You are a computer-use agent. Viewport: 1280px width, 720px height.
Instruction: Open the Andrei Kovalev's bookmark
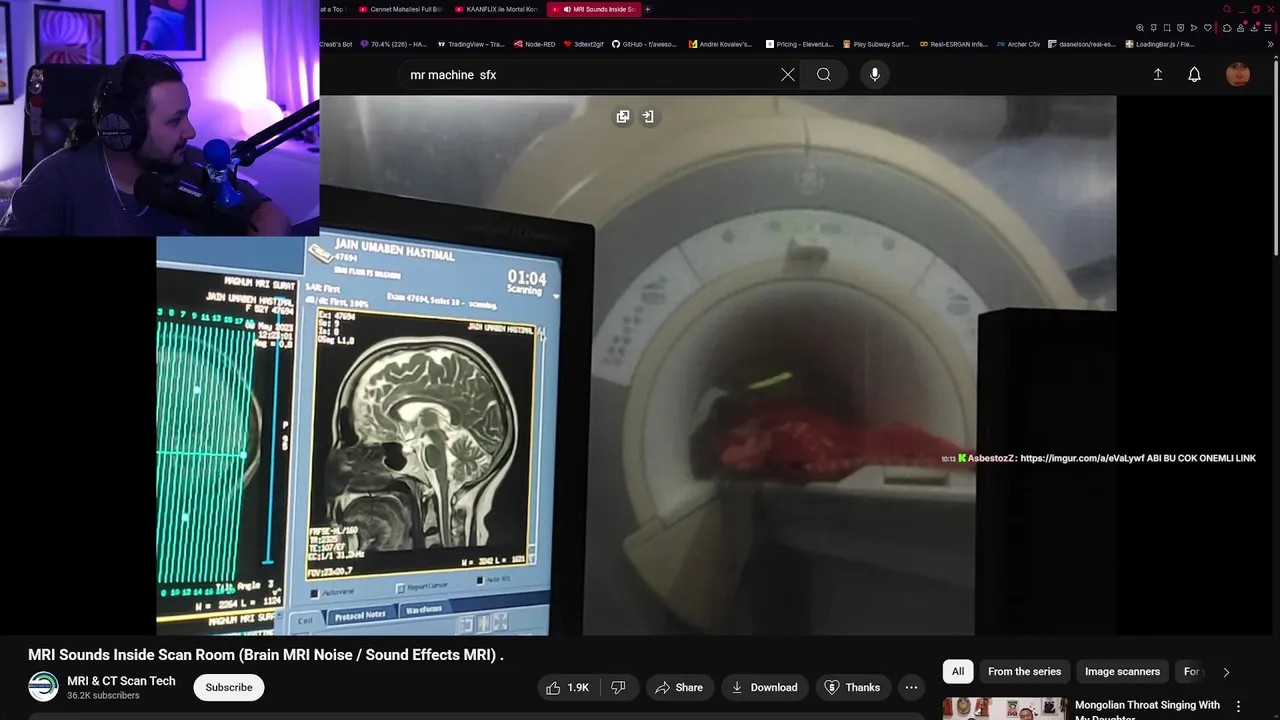coord(721,44)
